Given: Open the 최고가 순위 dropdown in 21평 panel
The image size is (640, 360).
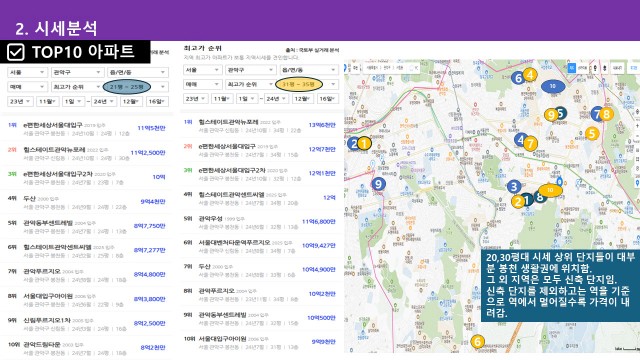Looking at the screenshot, I should 77,87.
